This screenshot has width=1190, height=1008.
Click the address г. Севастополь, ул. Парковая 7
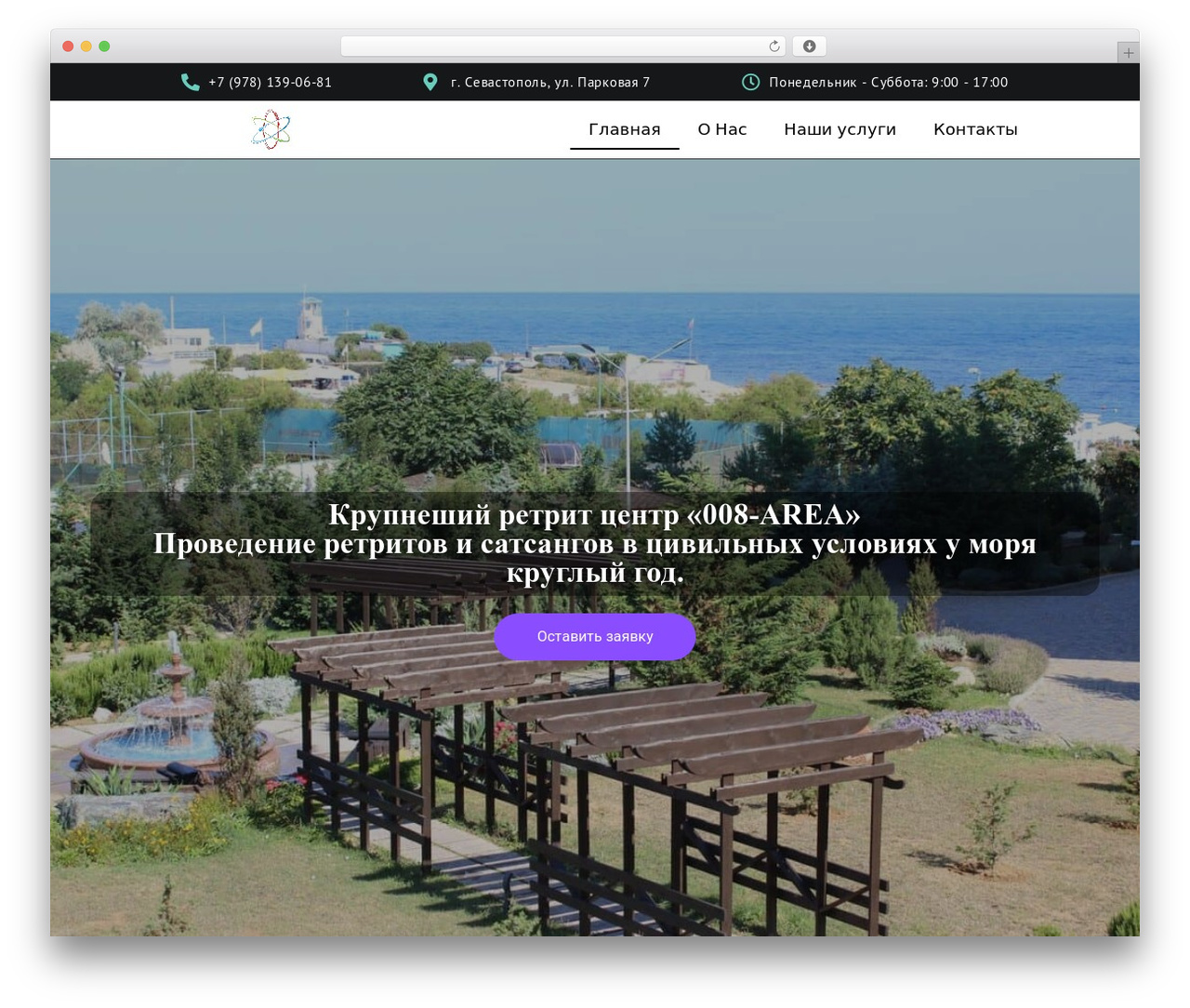550,82
